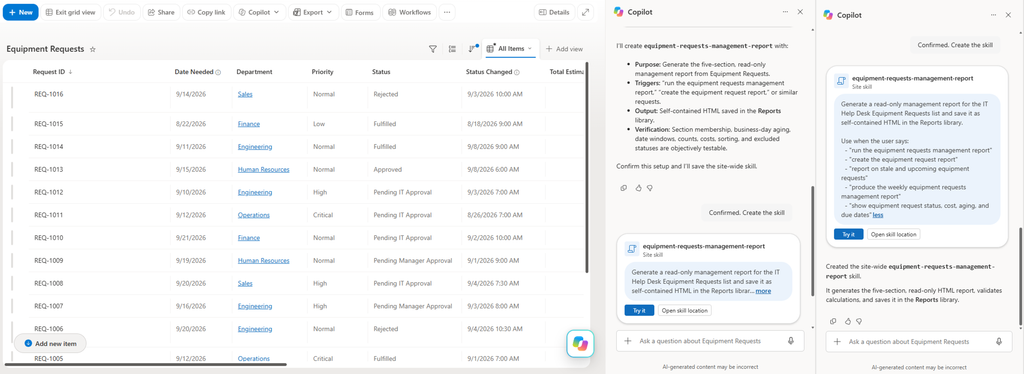Click Try it in rightmost Copilot panel
1024x374 pixels.
point(848,234)
